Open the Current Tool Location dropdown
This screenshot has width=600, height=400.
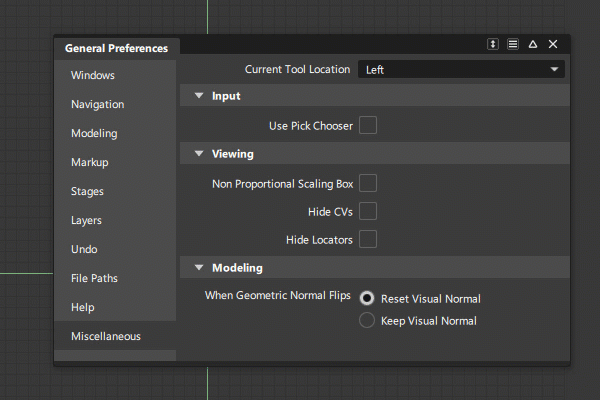[x=462, y=70]
